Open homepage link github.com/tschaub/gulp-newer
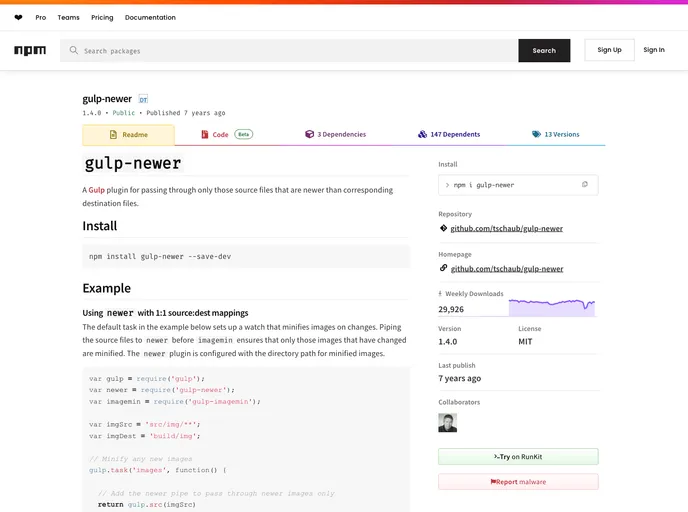 [507, 269]
